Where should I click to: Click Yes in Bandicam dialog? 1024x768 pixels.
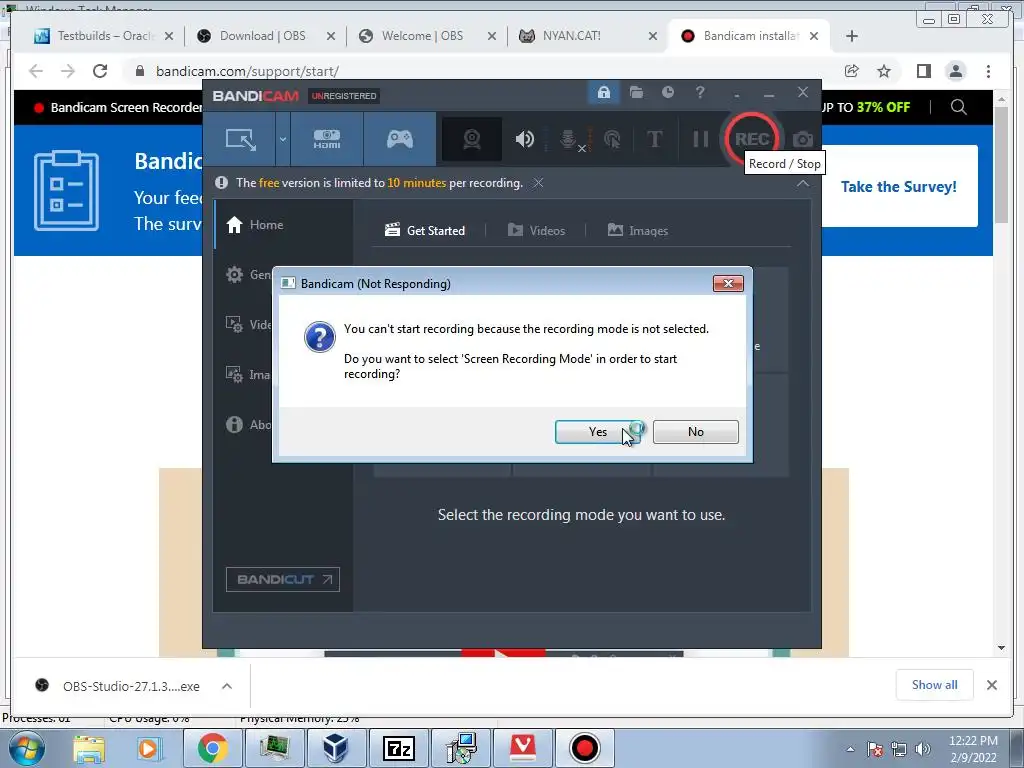[598, 432]
